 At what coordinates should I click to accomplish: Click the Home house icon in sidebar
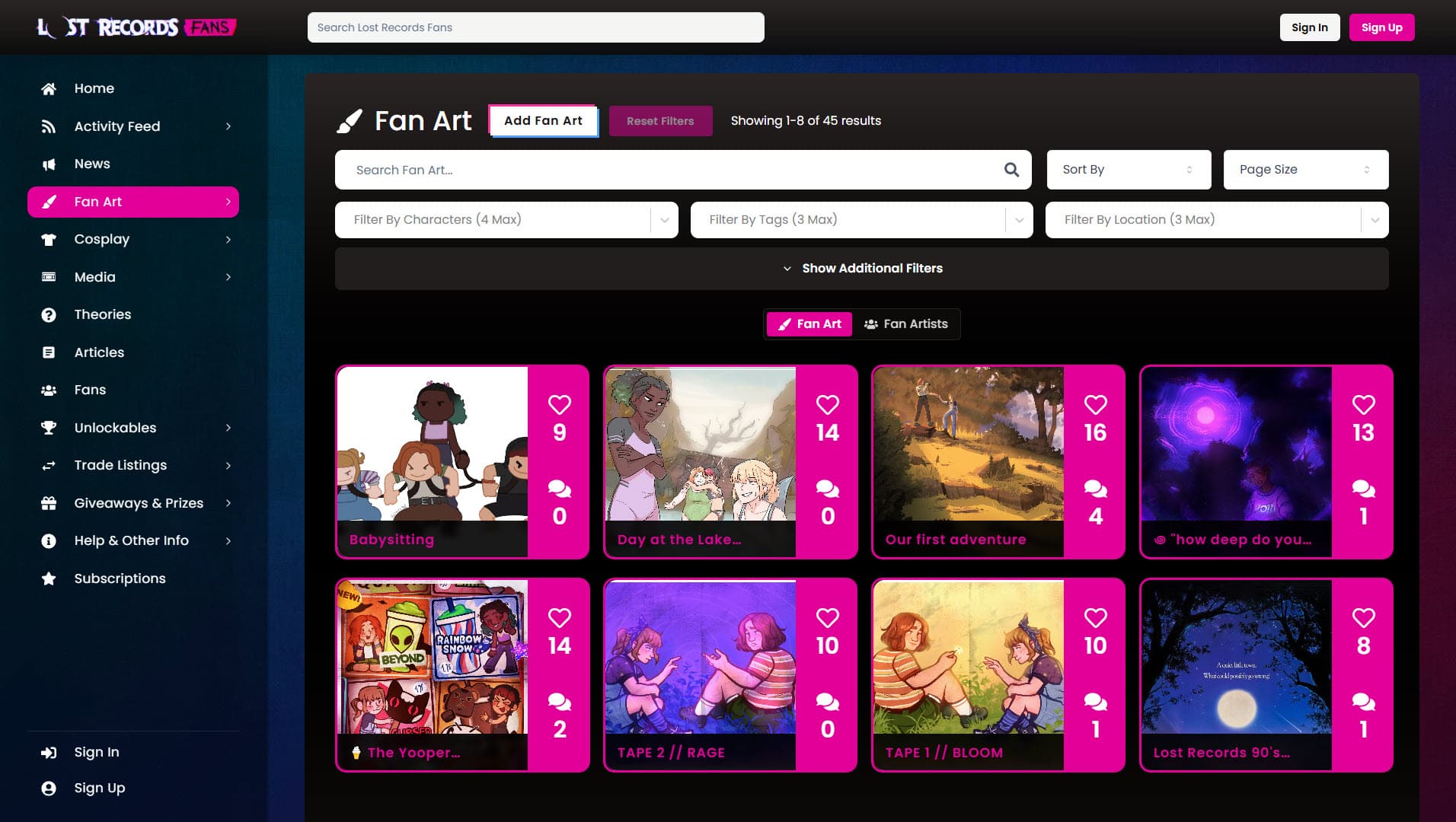point(49,89)
